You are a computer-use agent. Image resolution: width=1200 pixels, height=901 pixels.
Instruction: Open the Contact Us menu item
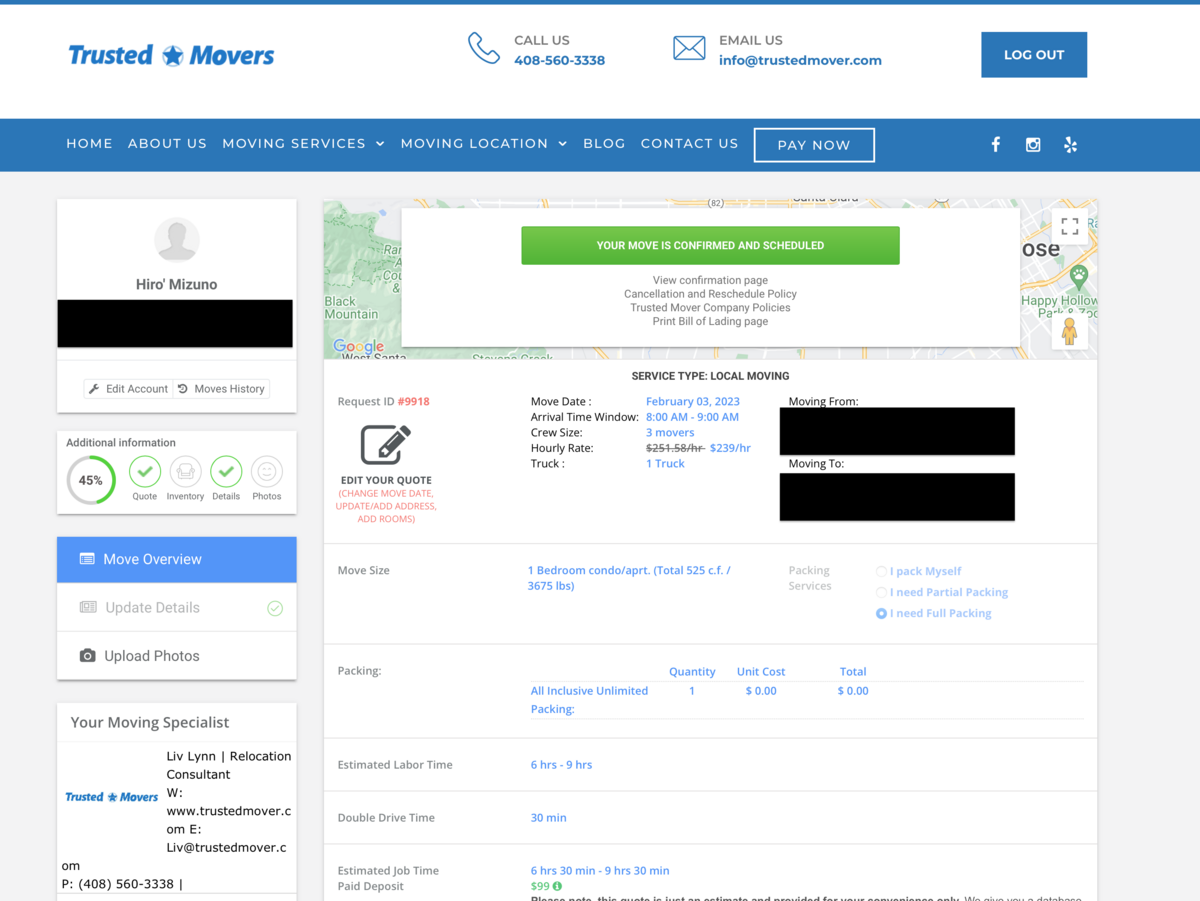689,144
